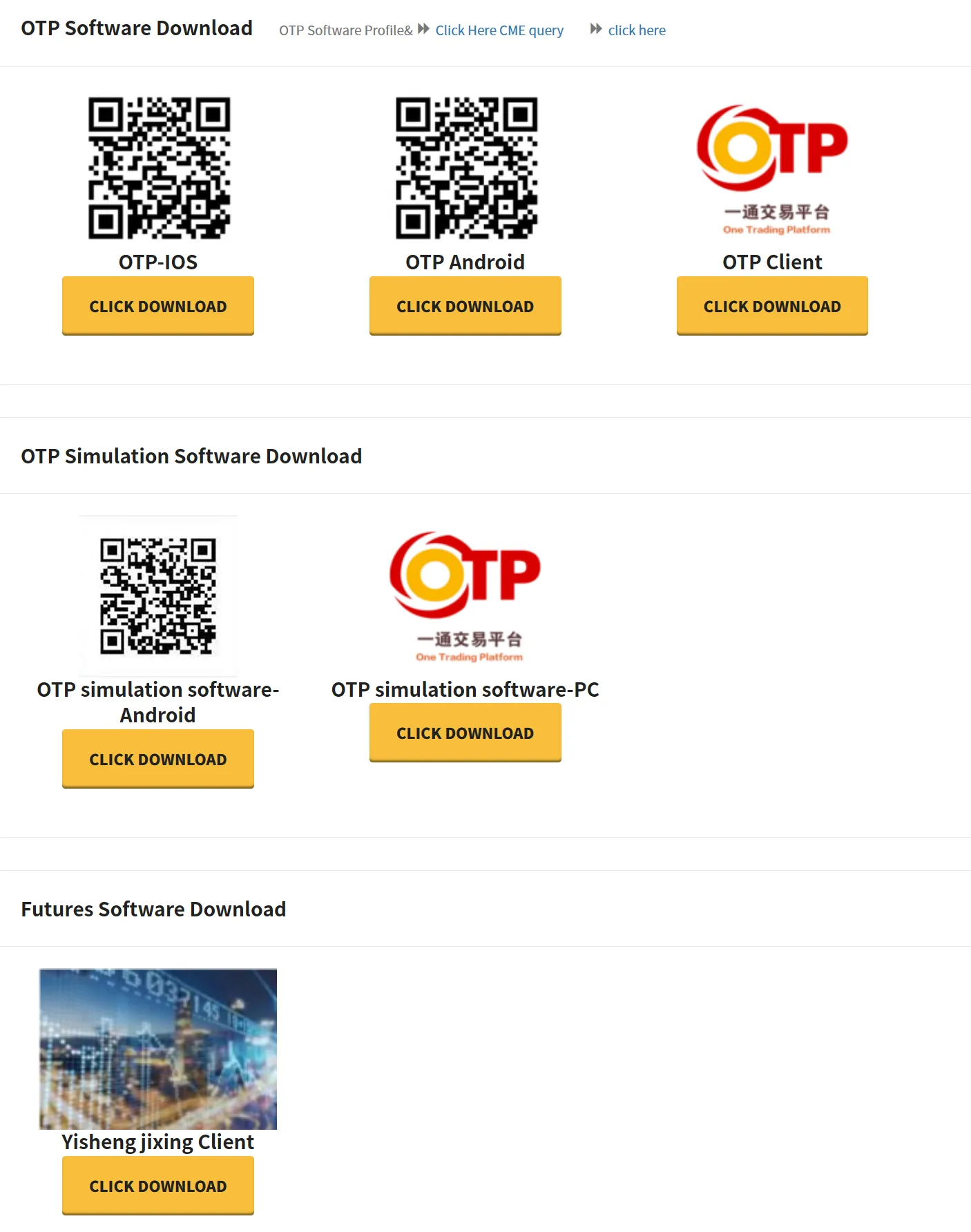The width and height of the screenshot is (971, 1232).
Task: Click the OTP simulation software-PC logo
Action: (x=465, y=597)
